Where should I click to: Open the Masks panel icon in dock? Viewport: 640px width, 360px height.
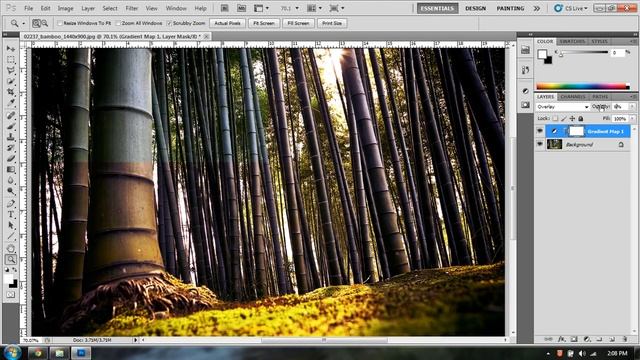click(525, 105)
